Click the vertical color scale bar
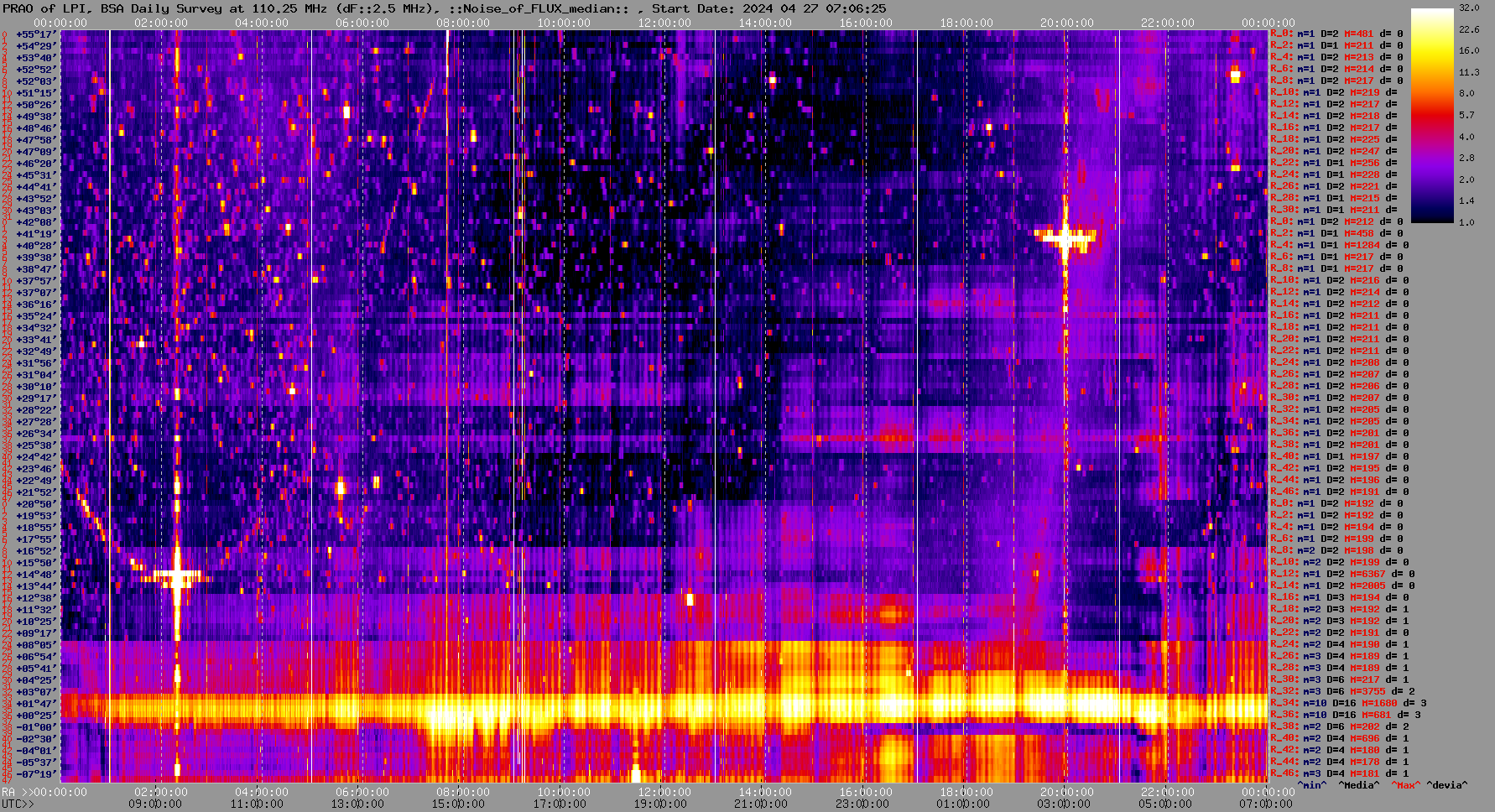The height and width of the screenshot is (812, 1495). 1432,115
